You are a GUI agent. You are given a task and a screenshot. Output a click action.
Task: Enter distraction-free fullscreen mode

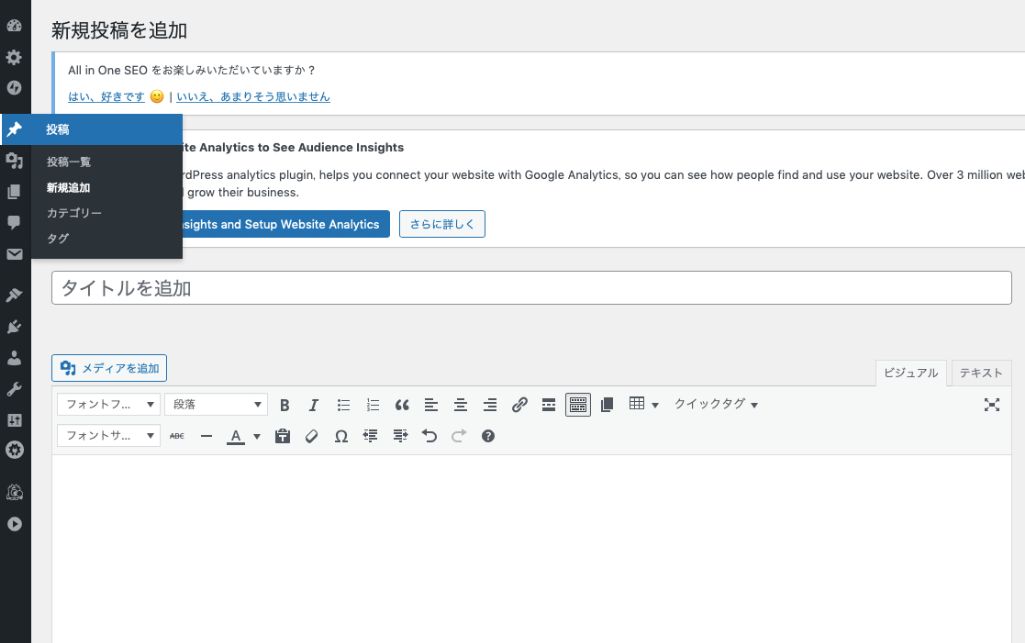pyautogui.click(x=991, y=405)
